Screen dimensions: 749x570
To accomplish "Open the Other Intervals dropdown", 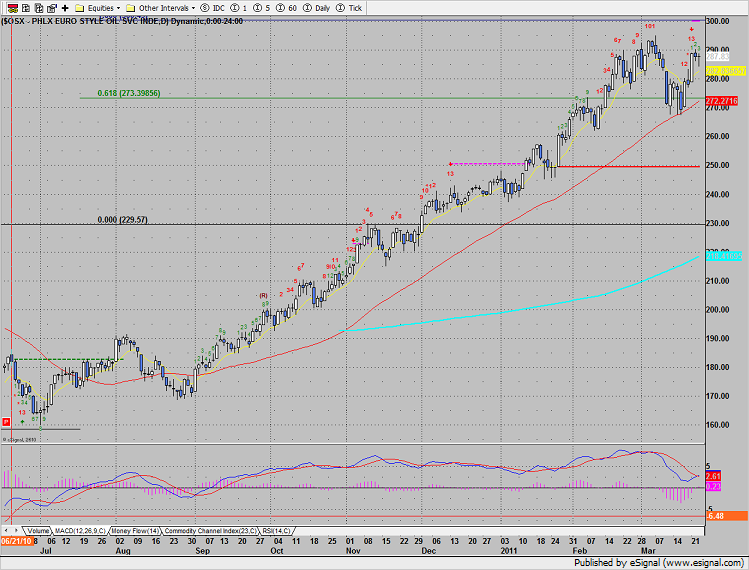I will tap(160, 8).
